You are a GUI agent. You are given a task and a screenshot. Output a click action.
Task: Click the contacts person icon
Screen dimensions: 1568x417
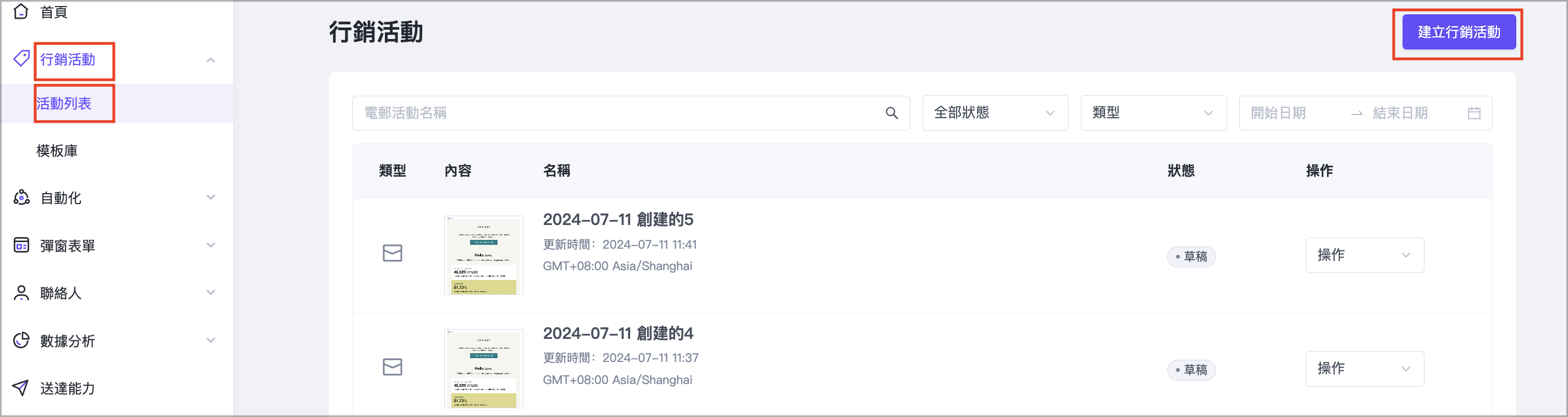[21, 293]
